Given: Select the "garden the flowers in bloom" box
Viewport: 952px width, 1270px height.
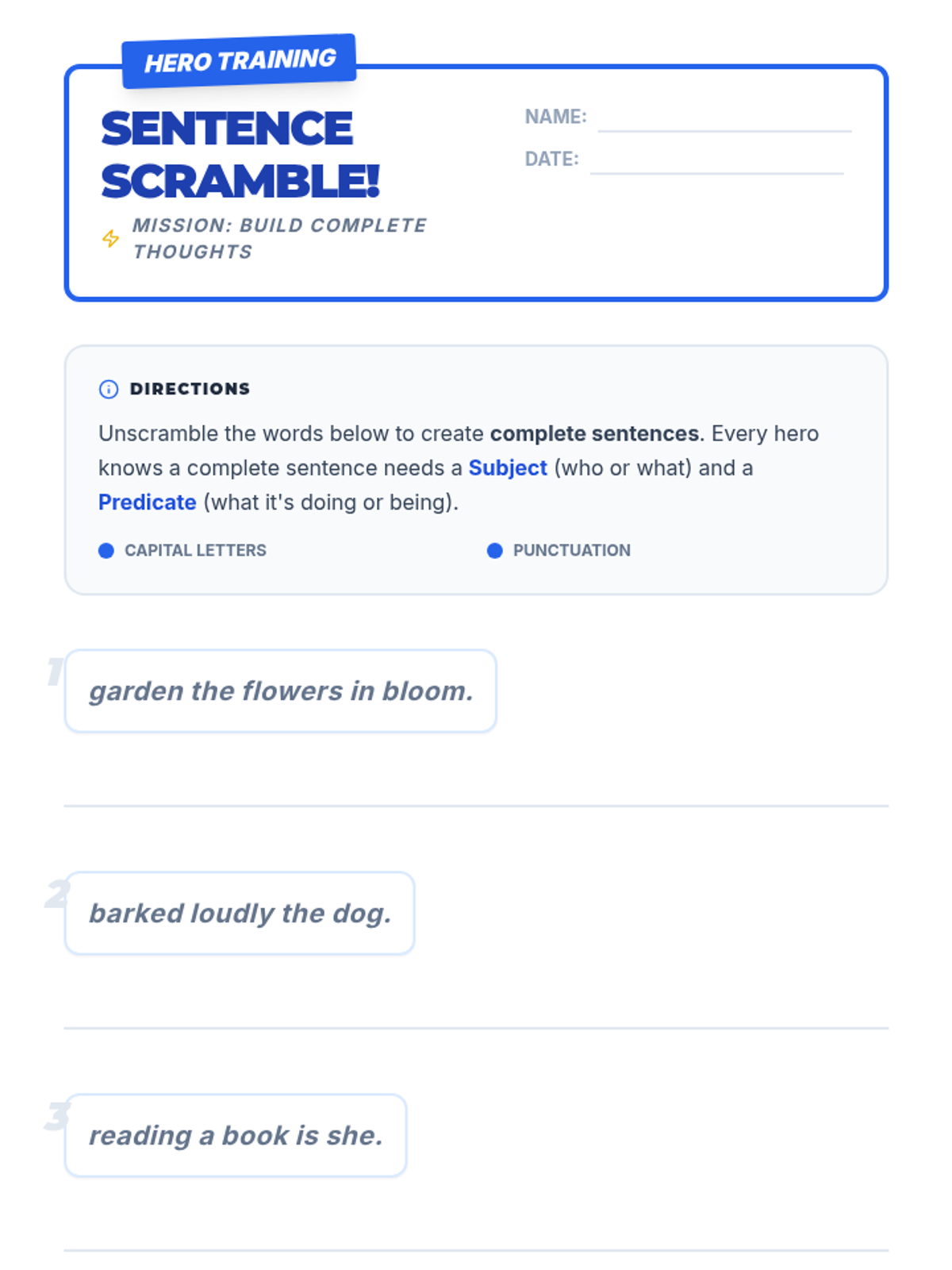Looking at the screenshot, I should tap(280, 691).
